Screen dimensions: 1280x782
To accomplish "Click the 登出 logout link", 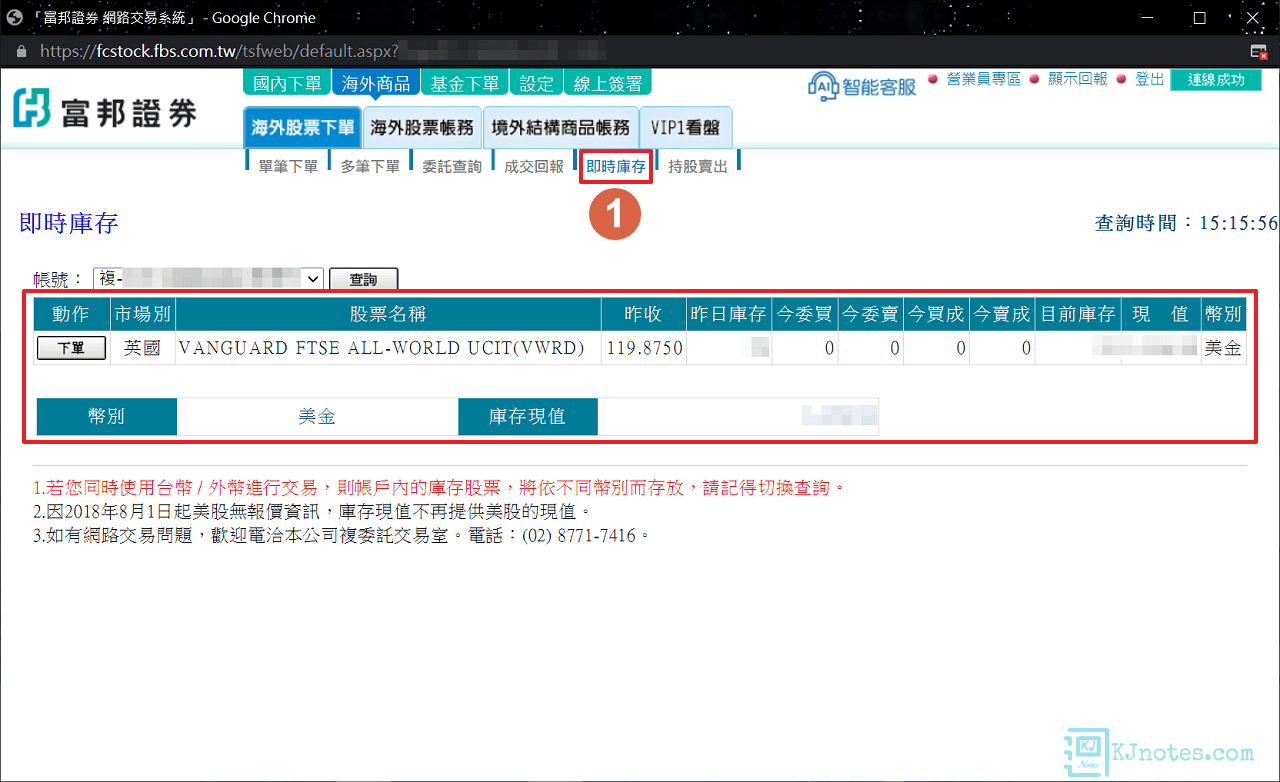I will tap(1150, 79).
